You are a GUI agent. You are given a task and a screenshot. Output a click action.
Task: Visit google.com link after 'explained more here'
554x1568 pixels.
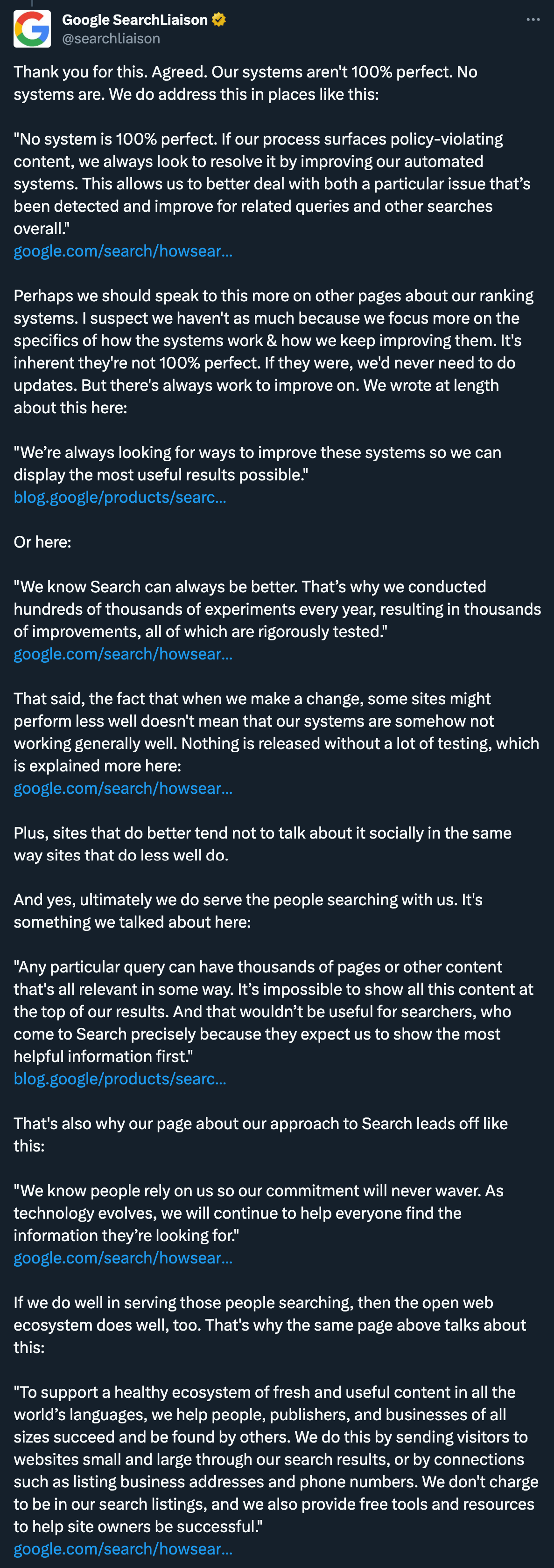click(123, 788)
